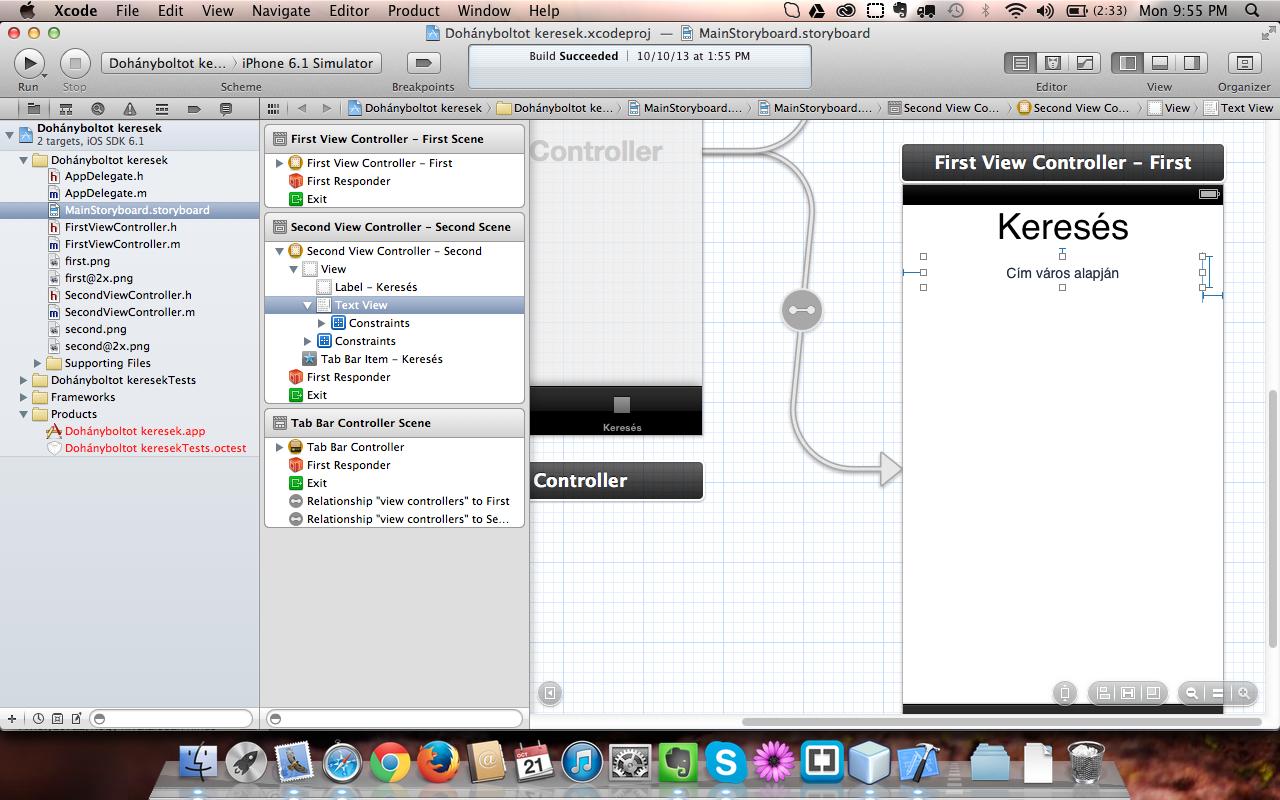
Task: Toggle the Utilities pane visibility
Action: coord(1192,63)
